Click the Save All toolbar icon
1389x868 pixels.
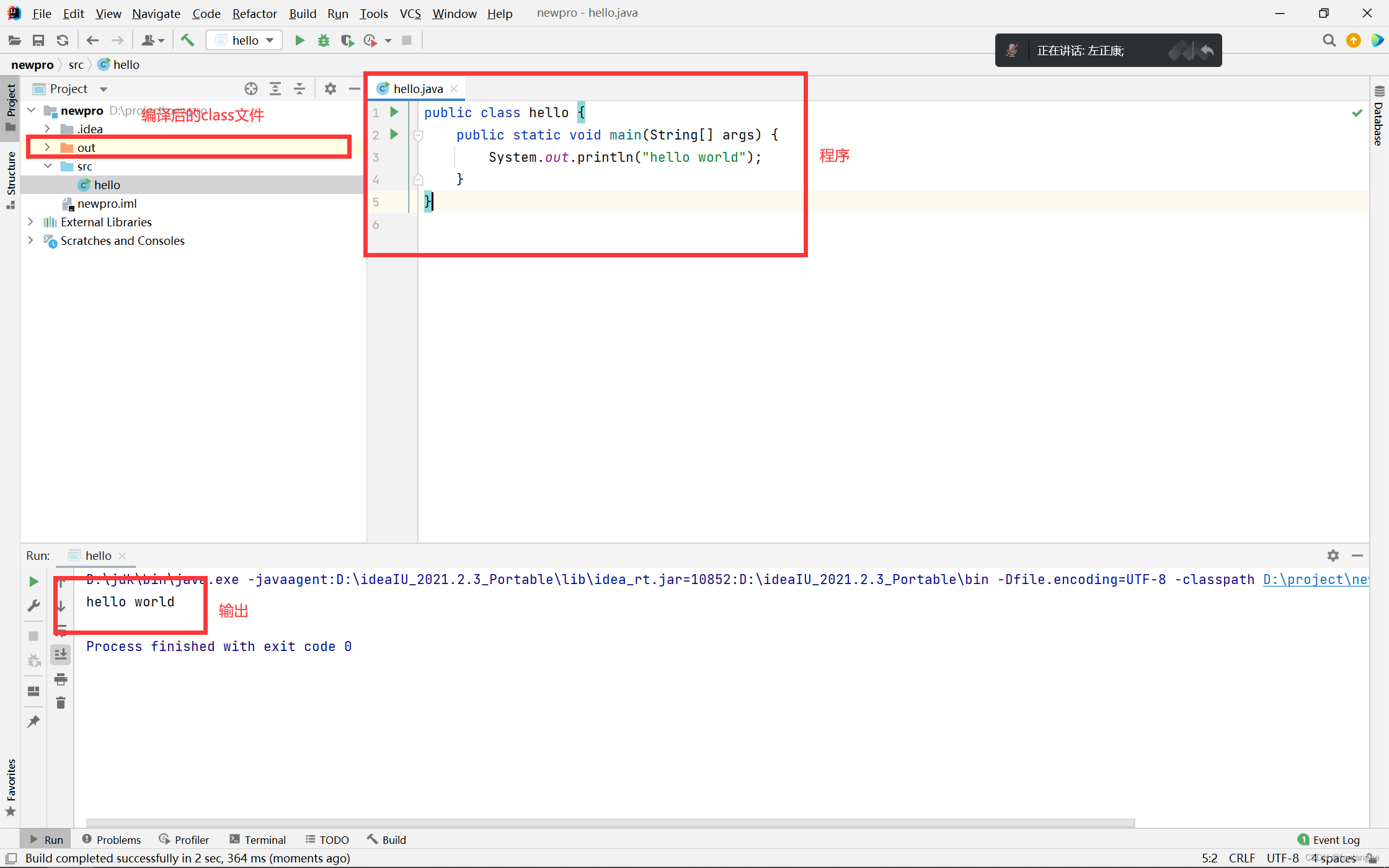pyautogui.click(x=38, y=40)
